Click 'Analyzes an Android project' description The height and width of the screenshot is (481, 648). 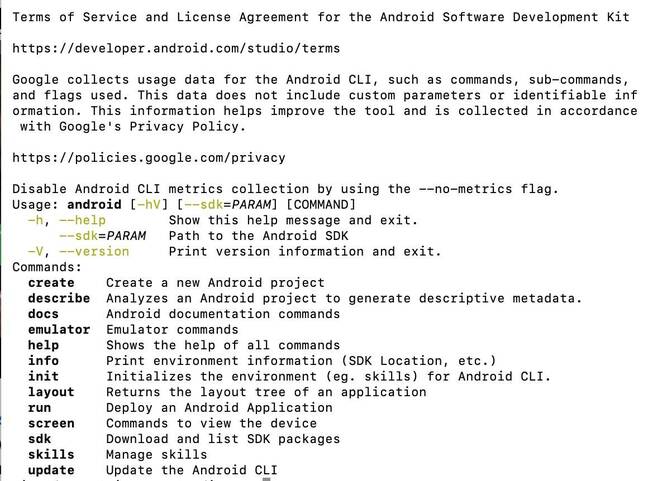click(344, 298)
